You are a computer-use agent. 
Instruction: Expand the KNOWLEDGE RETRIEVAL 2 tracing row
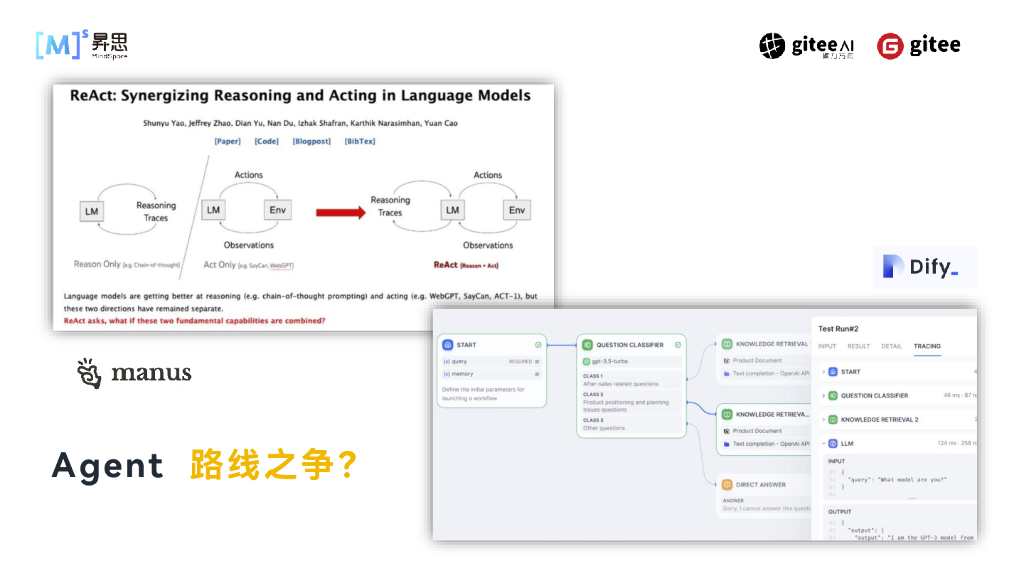(x=824, y=419)
